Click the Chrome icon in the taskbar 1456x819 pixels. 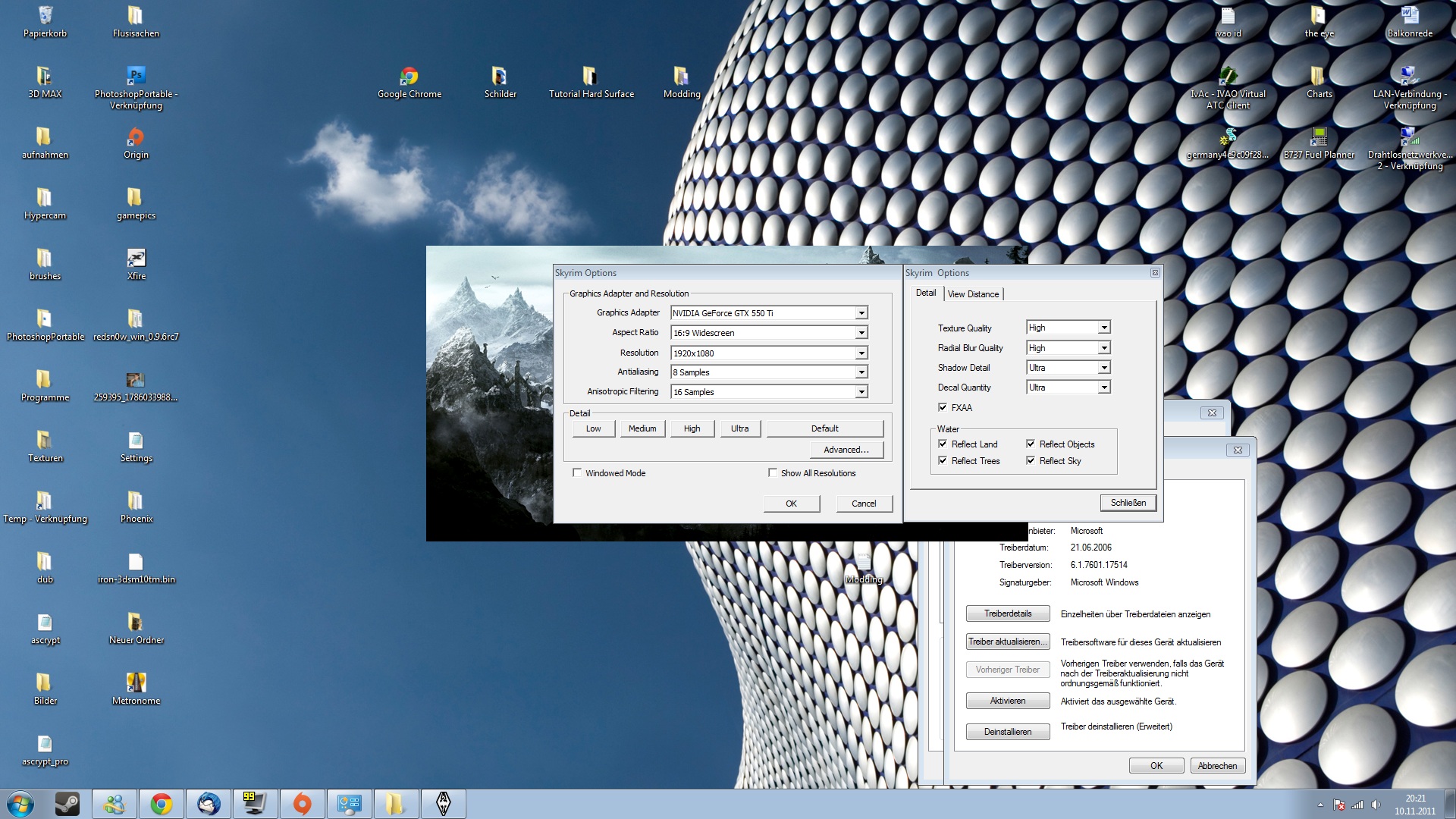tap(161, 804)
